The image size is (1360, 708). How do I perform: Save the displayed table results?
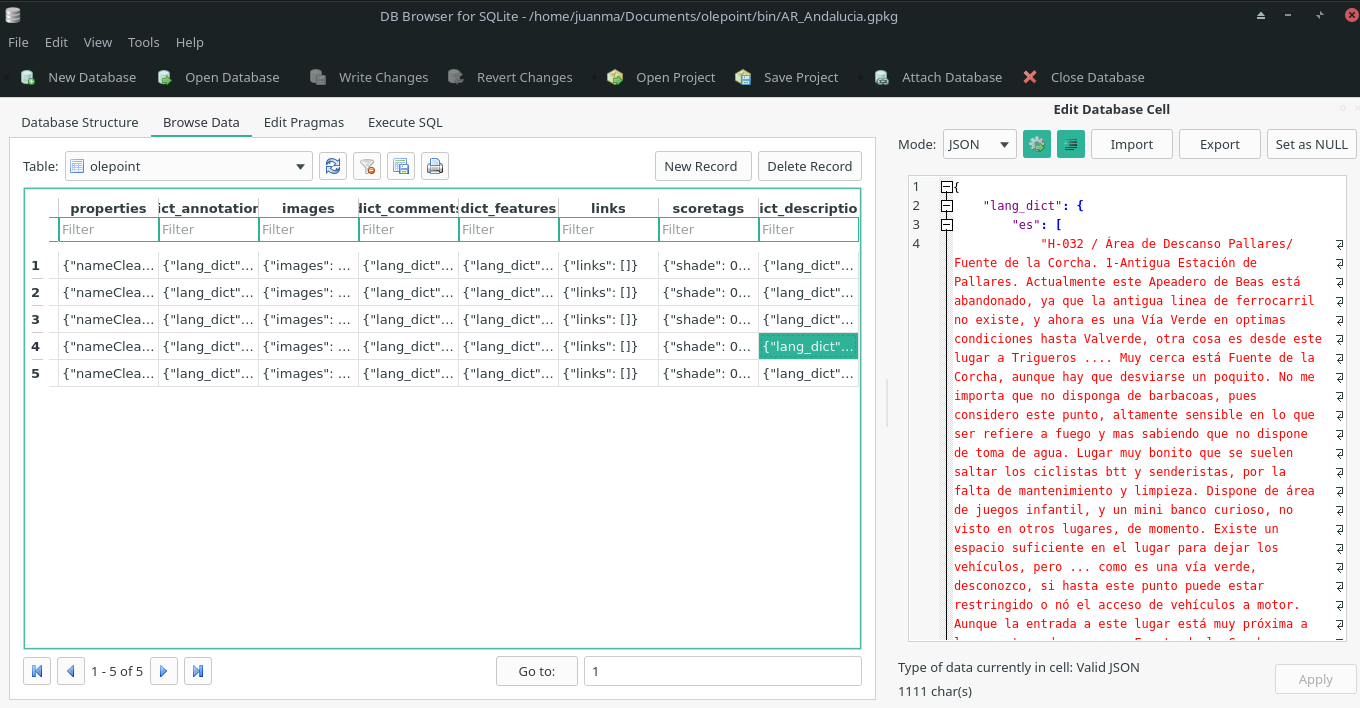(x=401, y=166)
